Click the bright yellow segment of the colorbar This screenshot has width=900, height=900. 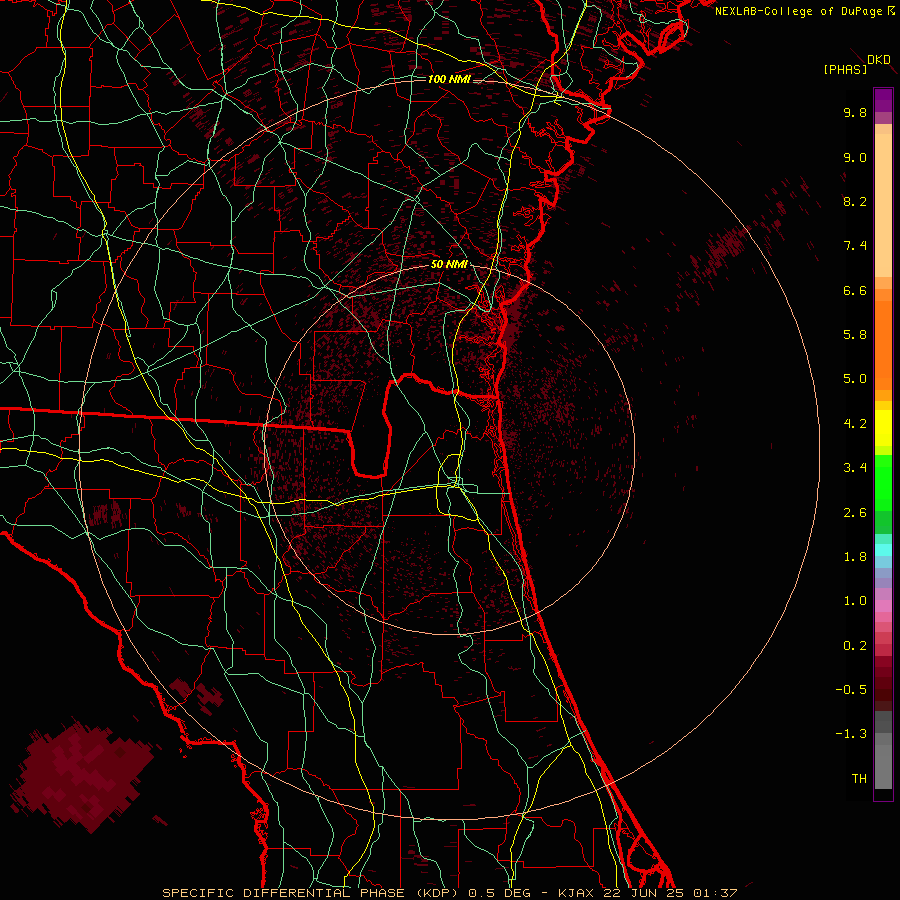point(883,428)
